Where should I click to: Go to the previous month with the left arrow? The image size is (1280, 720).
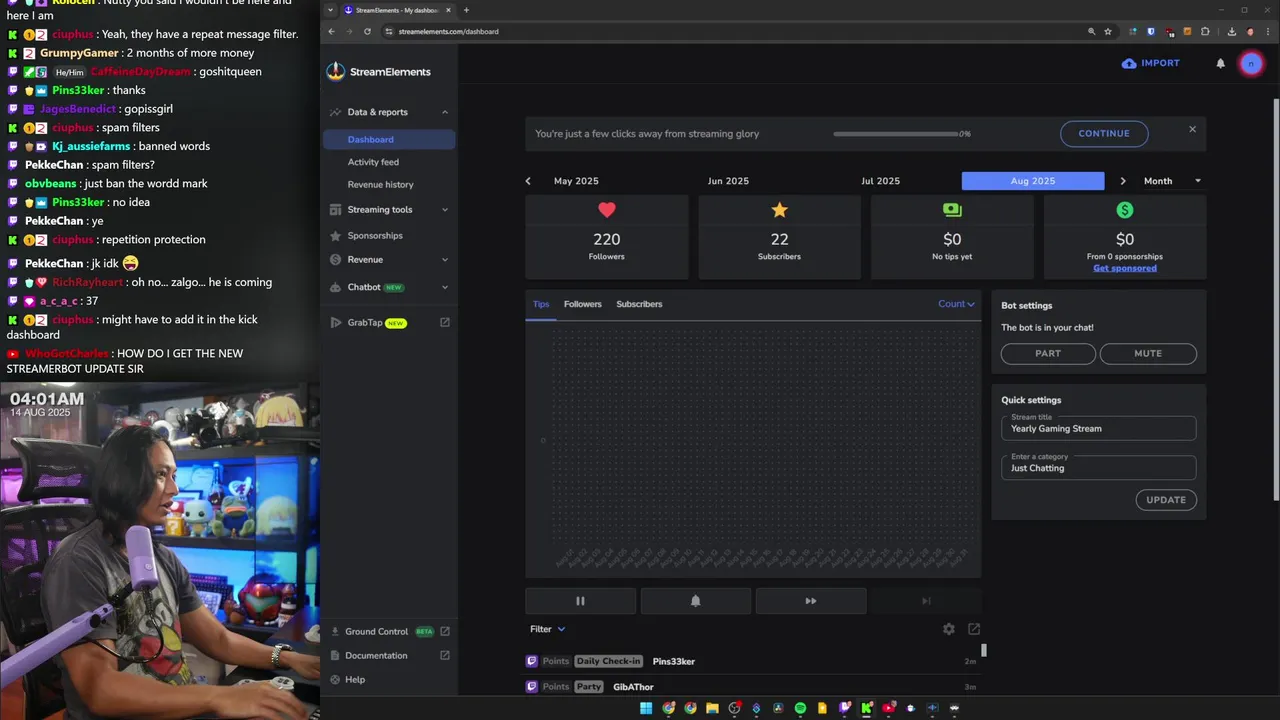tap(528, 181)
